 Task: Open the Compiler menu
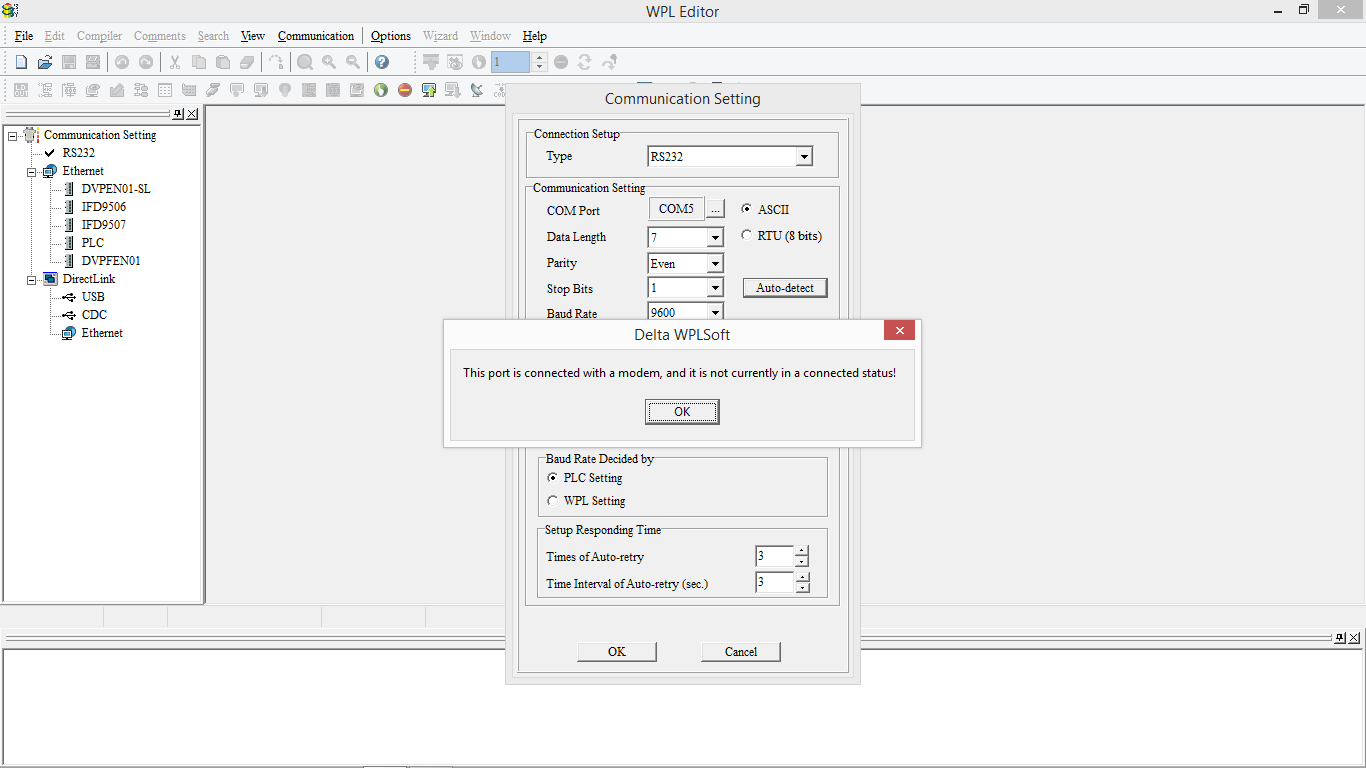pos(100,36)
